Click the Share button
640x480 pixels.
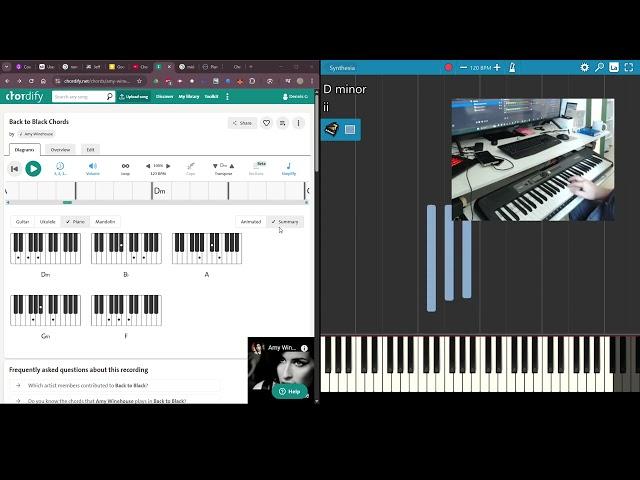[x=242, y=123]
